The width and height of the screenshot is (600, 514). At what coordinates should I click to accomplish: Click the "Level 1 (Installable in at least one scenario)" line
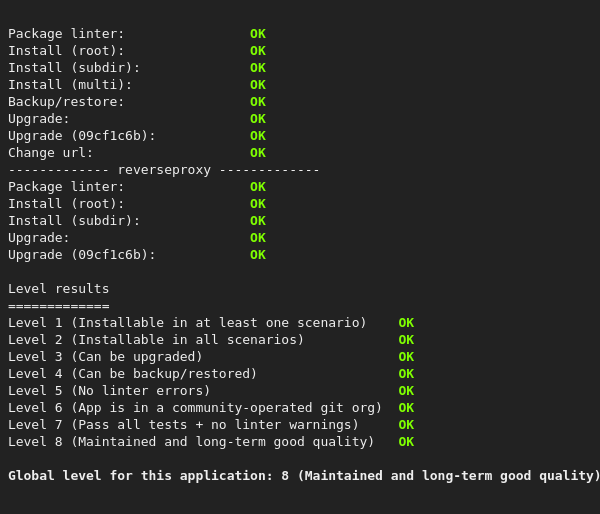pyautogui.click(x=187, y=323)
